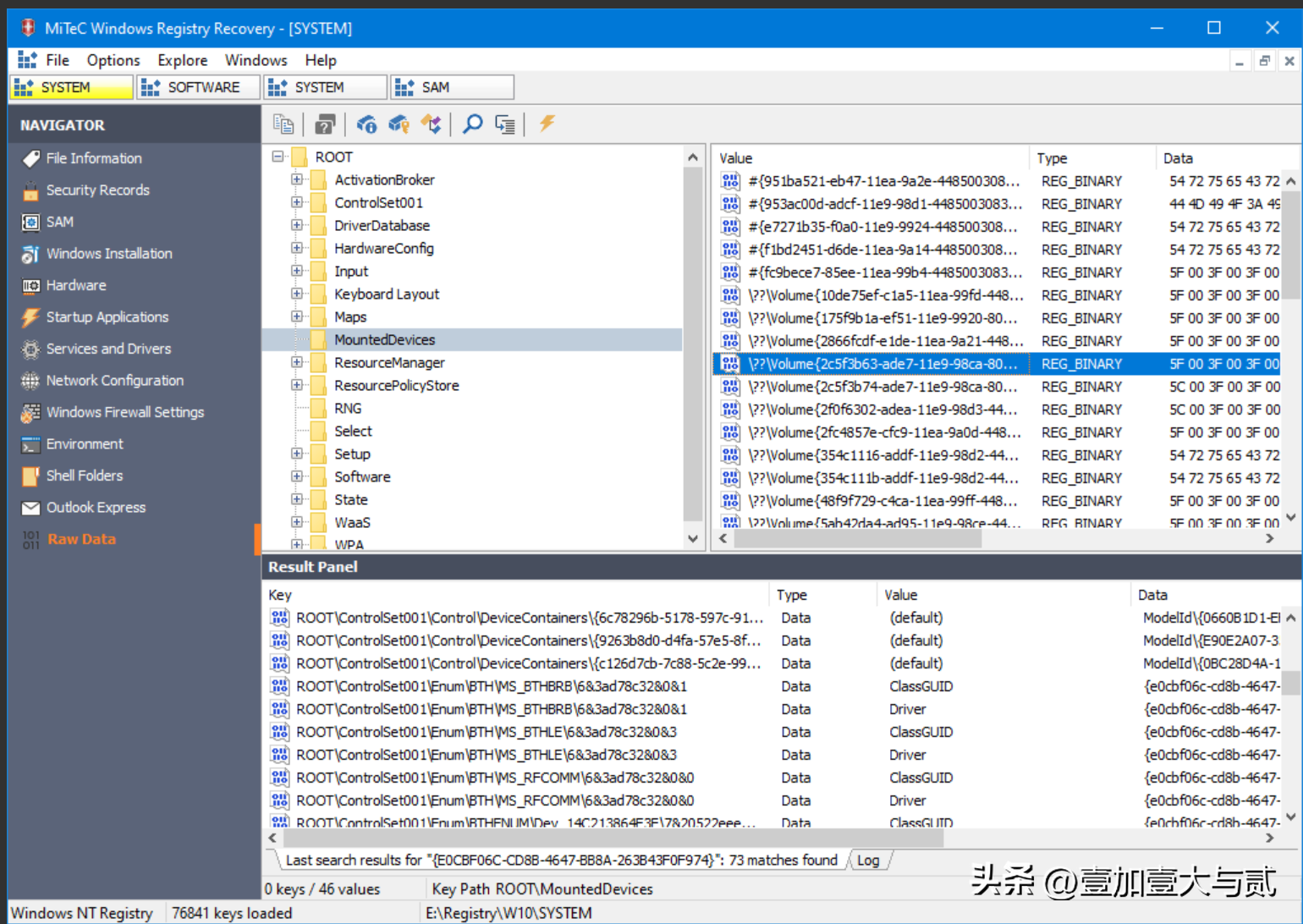Open Startup Applications in navigator
Viewport: 1303px width, 924px height.
[107, 317]
